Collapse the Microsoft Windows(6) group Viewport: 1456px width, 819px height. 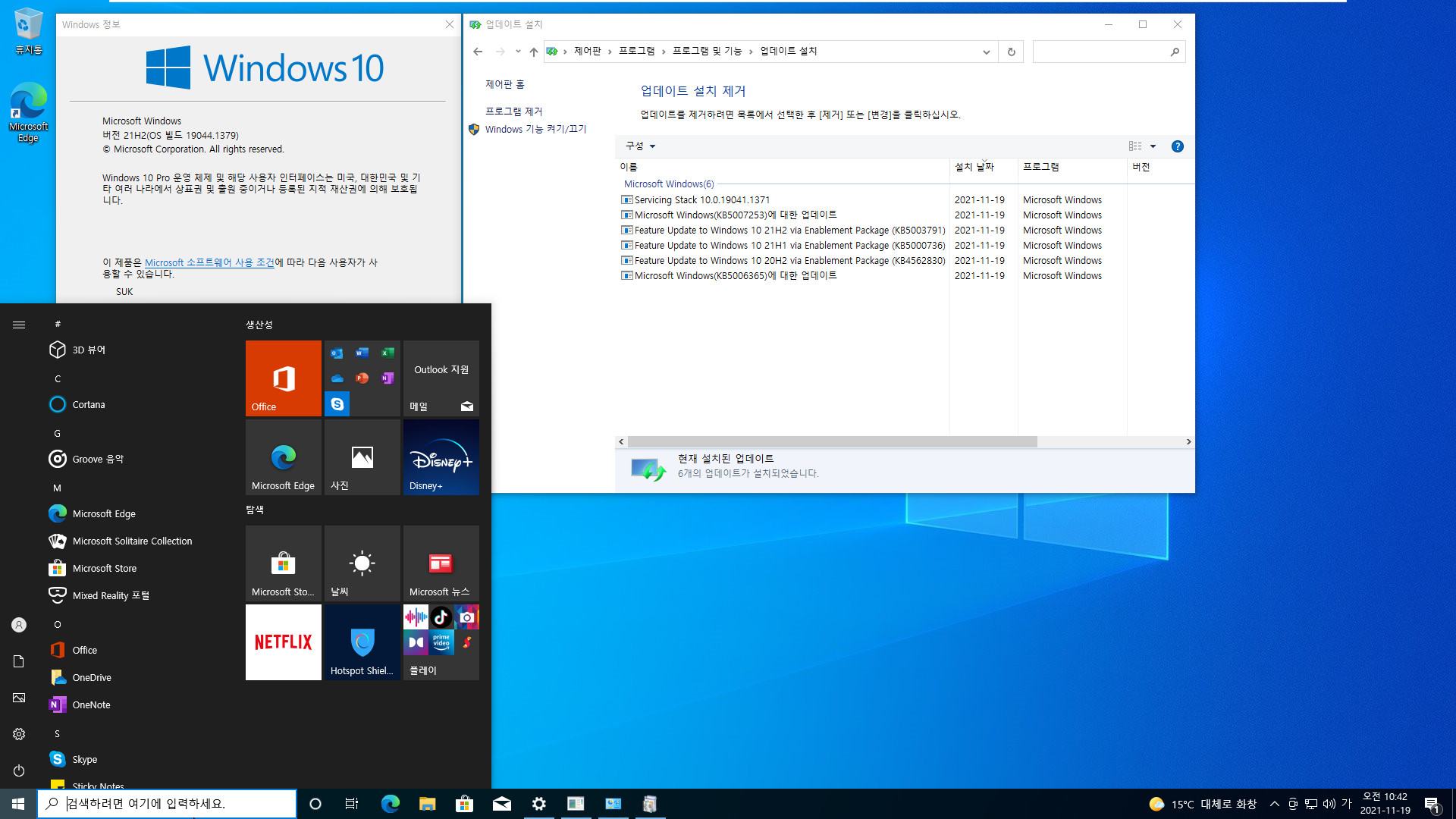pos(668,184)
